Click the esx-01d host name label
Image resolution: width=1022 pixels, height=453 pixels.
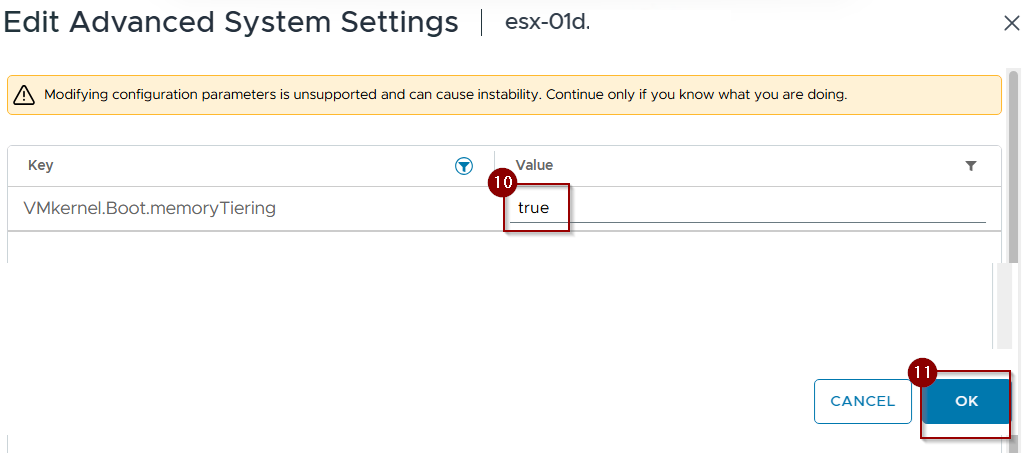548,23
